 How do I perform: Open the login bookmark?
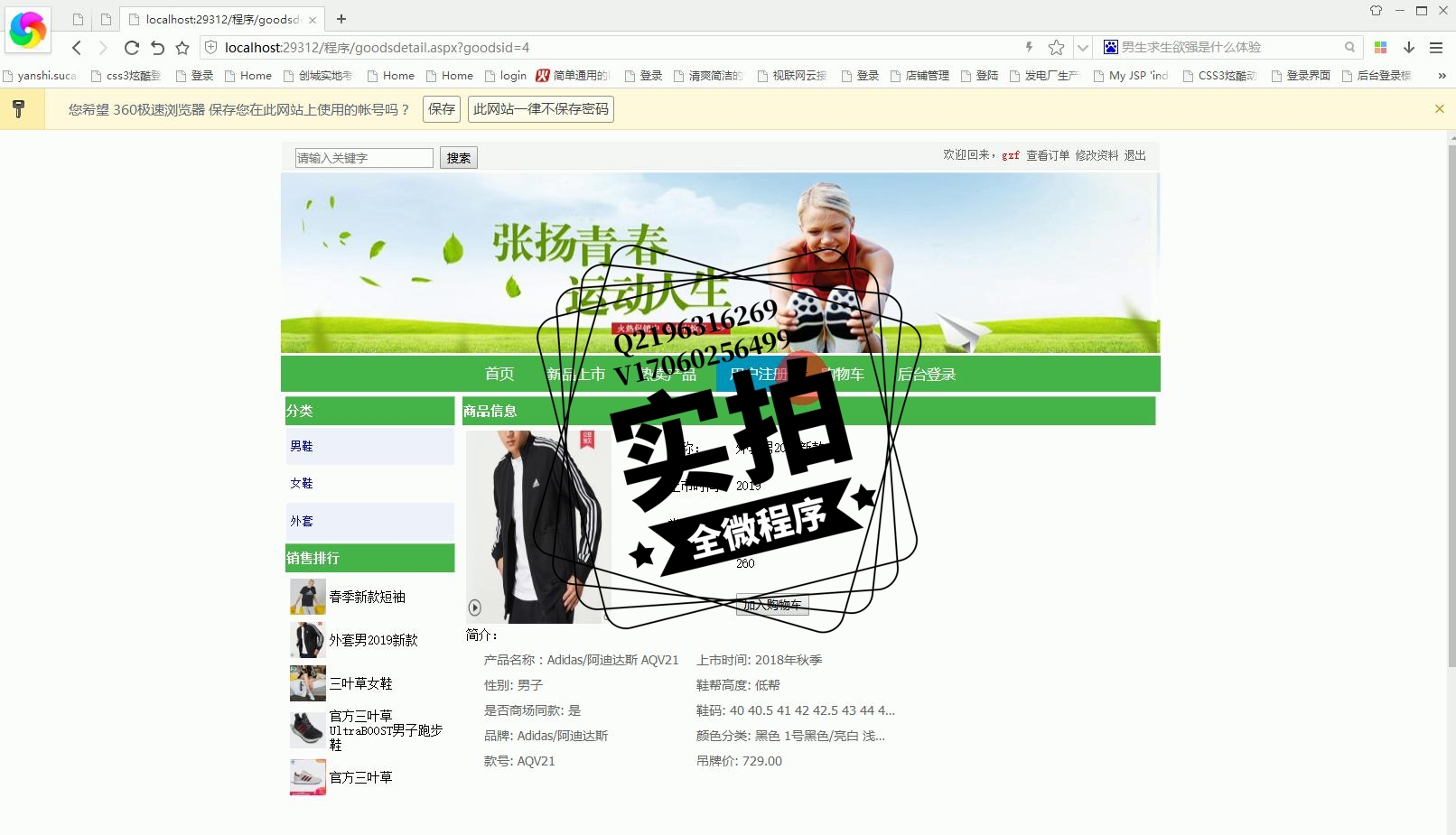pos(506,76)
